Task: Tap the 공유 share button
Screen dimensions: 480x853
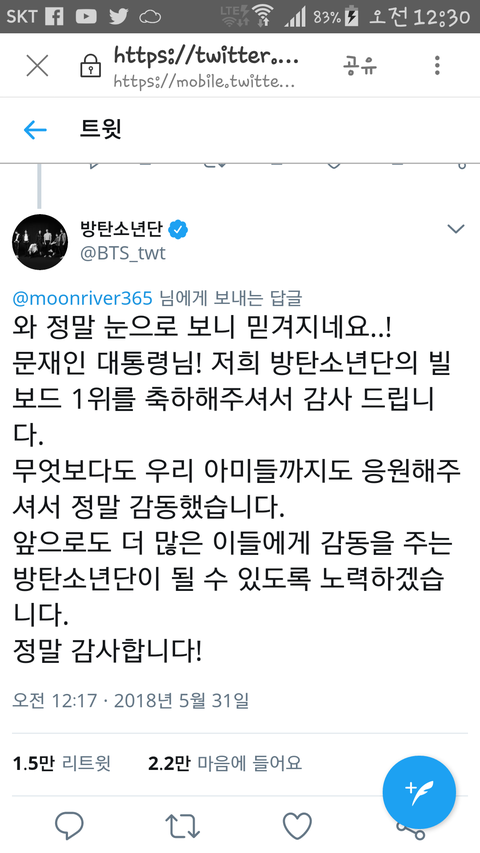Action: click(x=360, y=66)
